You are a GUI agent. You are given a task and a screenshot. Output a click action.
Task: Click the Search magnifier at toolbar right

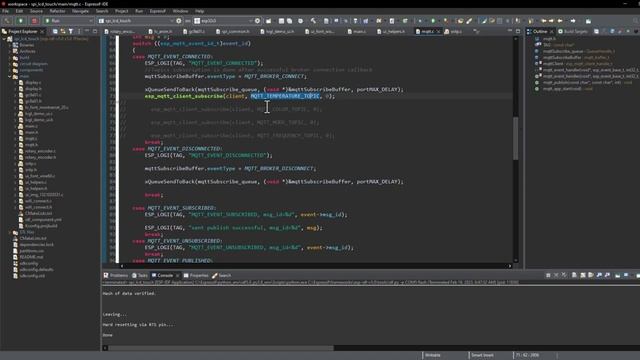click(636, 20)
